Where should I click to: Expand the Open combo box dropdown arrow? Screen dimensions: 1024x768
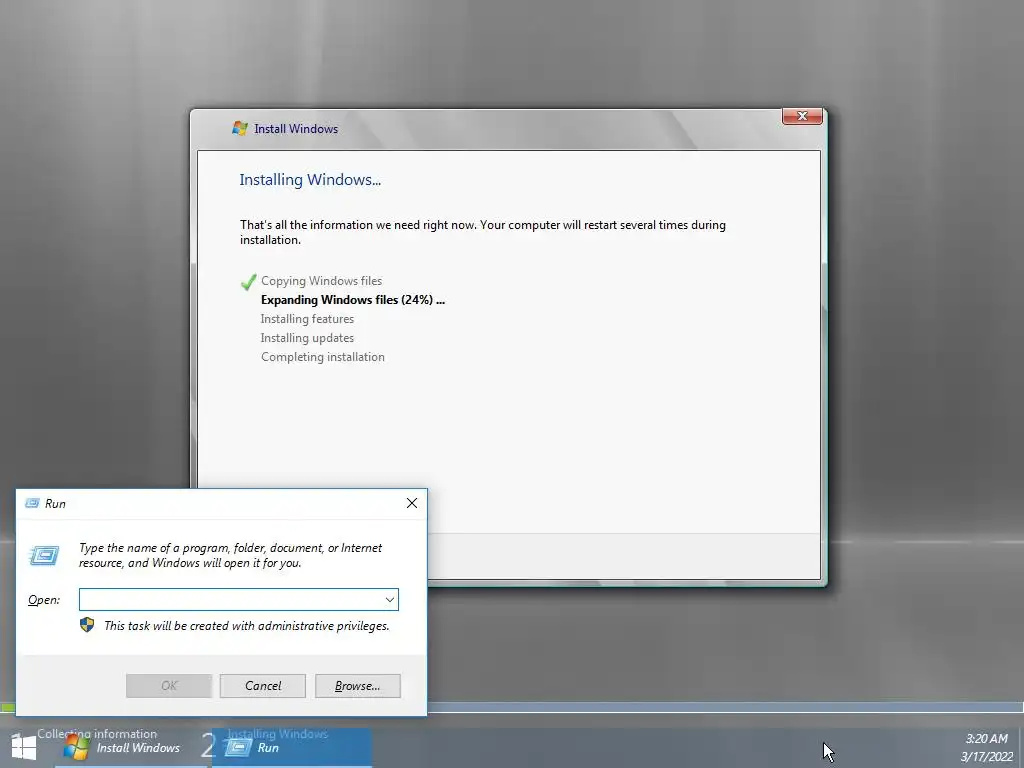pyautogui.click(x=389, y=600)
